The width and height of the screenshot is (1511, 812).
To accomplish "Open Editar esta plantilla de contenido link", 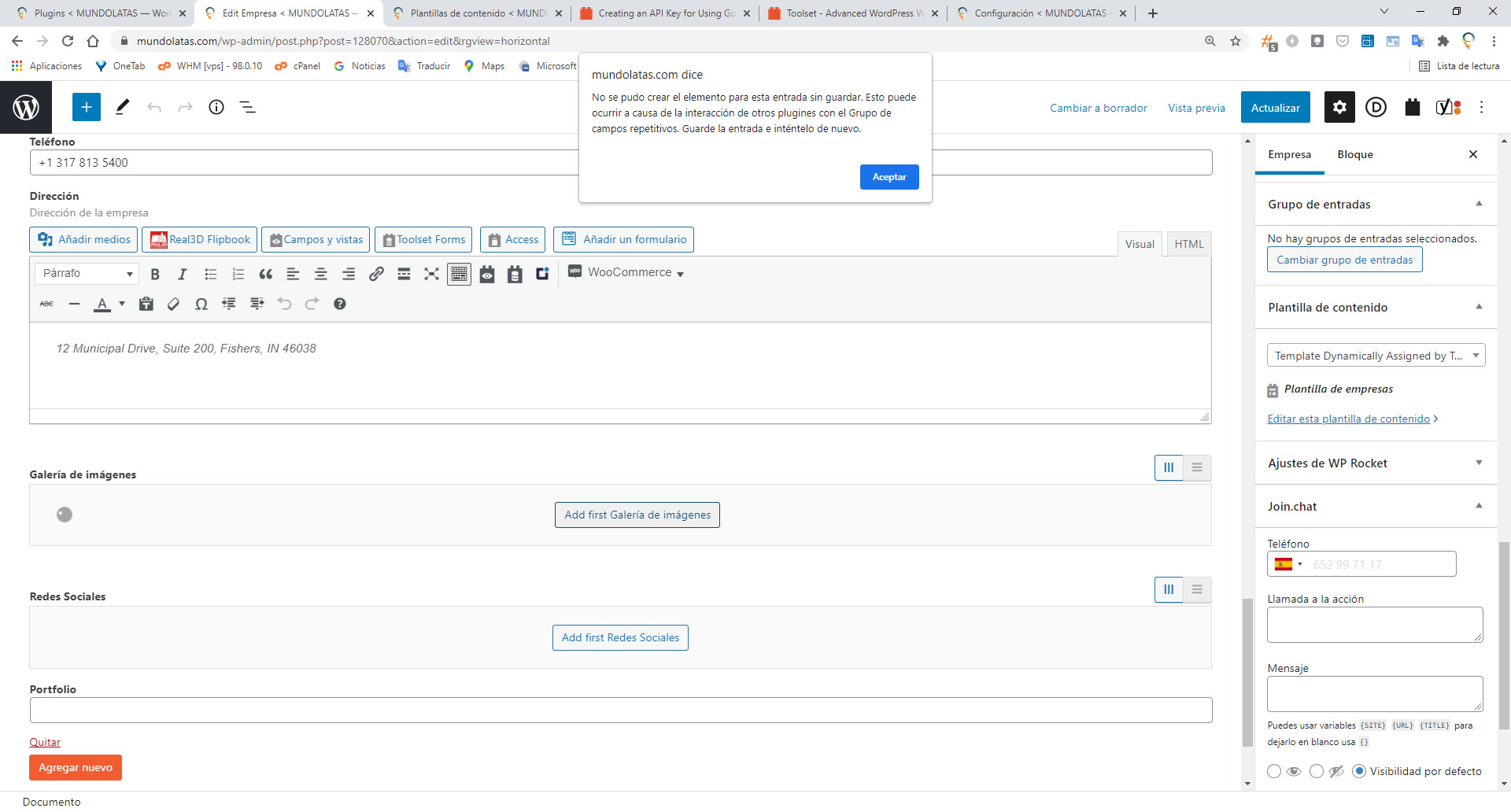I will pos(1348,419).
